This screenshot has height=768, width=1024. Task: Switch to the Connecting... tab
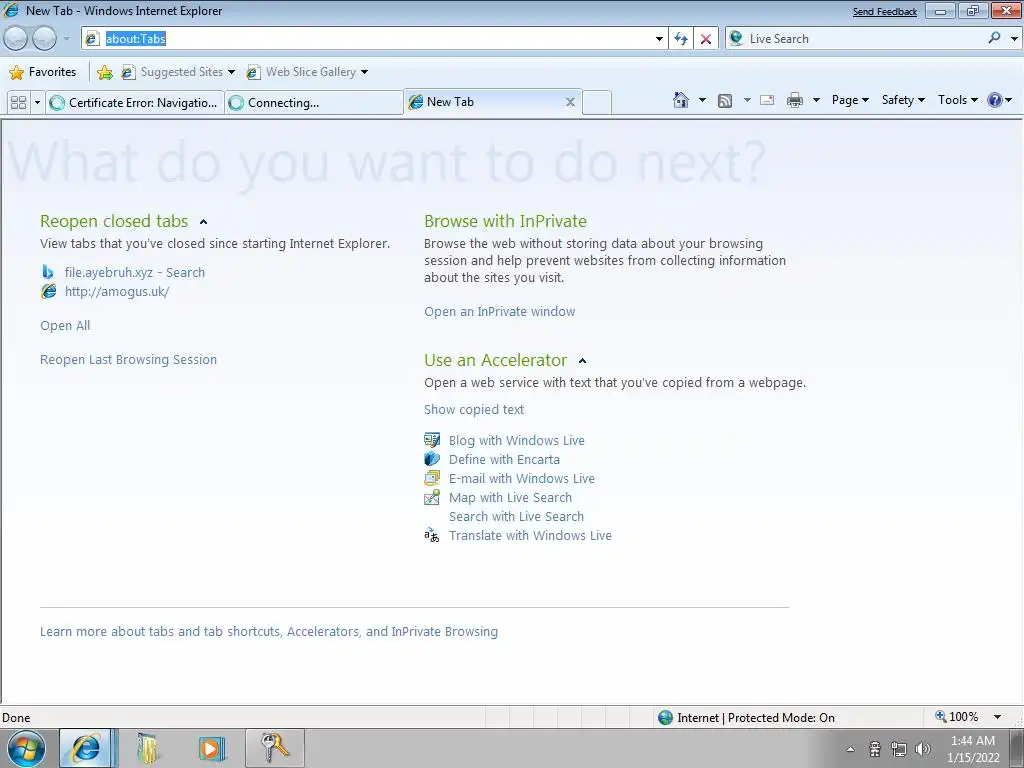pos(315,103)
